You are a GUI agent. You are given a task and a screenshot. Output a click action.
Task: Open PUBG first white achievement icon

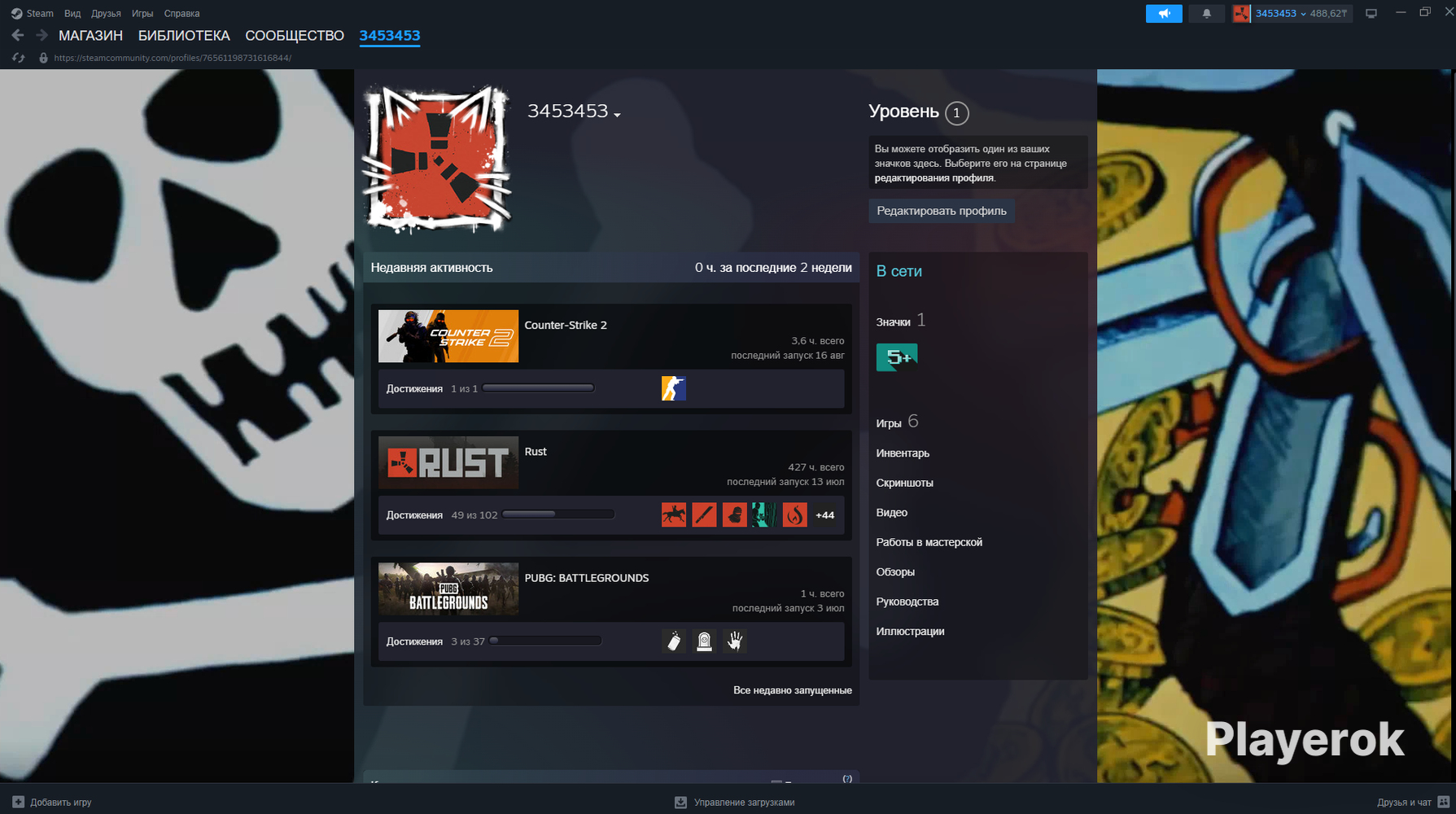point(674,641)
